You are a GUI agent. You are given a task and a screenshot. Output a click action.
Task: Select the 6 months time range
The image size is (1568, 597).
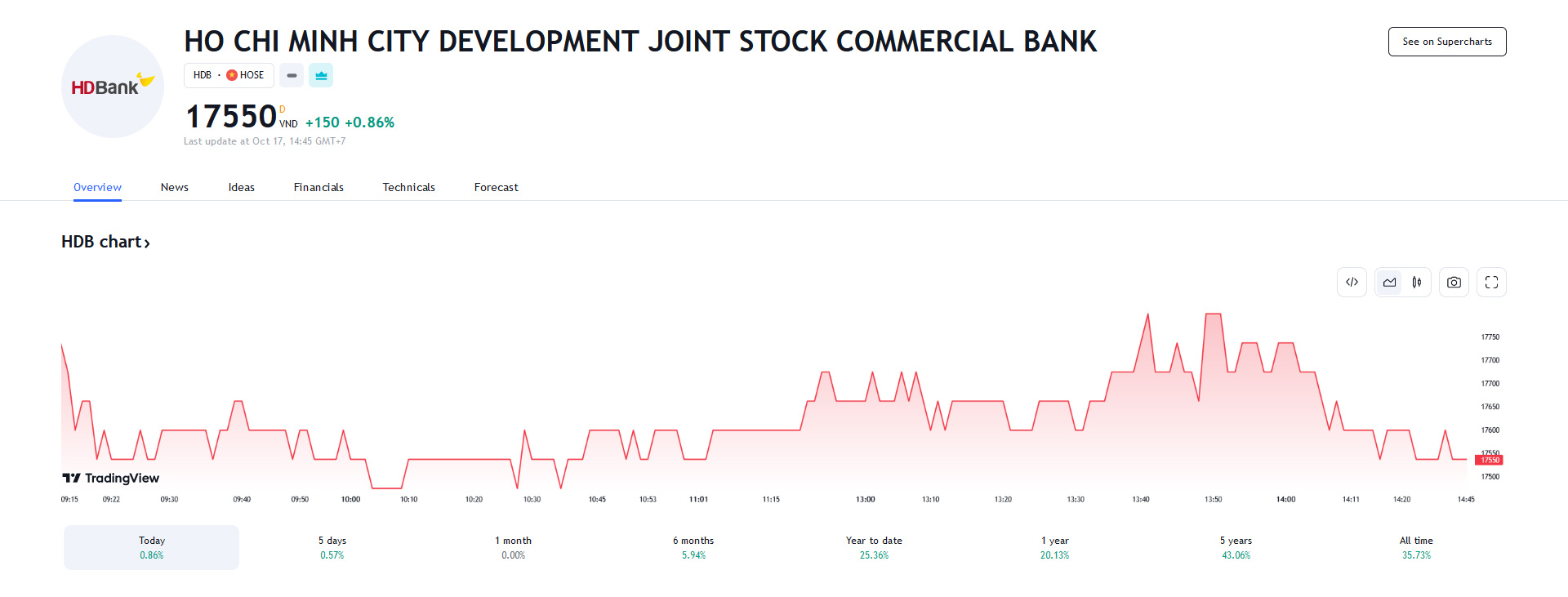[693, 547]
